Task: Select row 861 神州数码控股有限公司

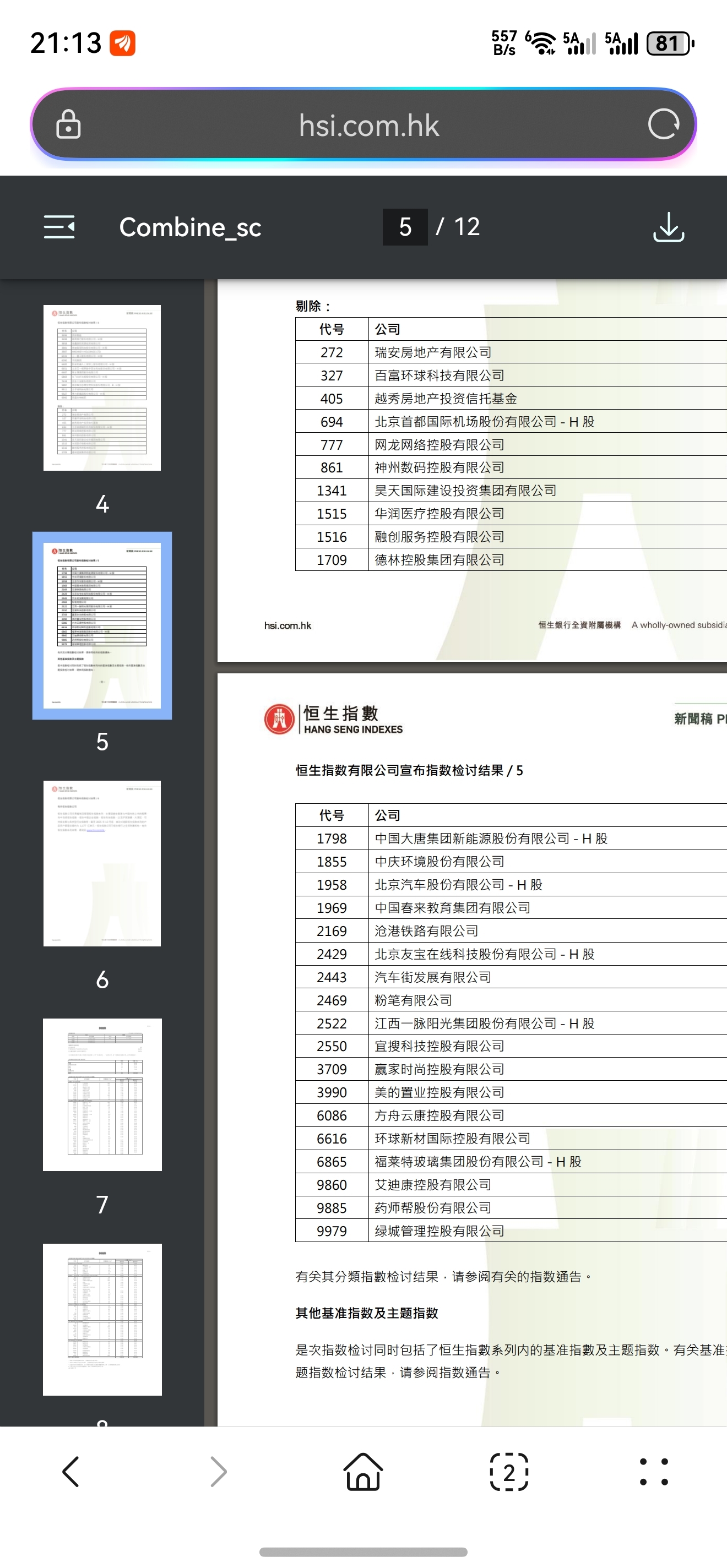Action: coord(511,467)
